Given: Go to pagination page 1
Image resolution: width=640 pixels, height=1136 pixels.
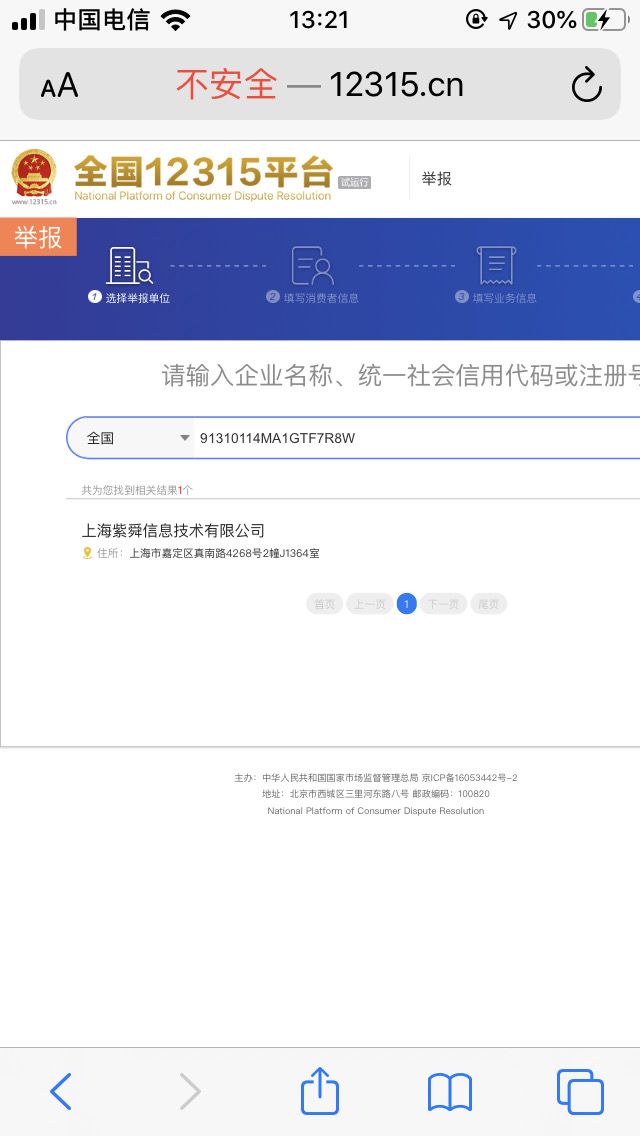Looking at the screenshot, I should (x=407, y=604).
